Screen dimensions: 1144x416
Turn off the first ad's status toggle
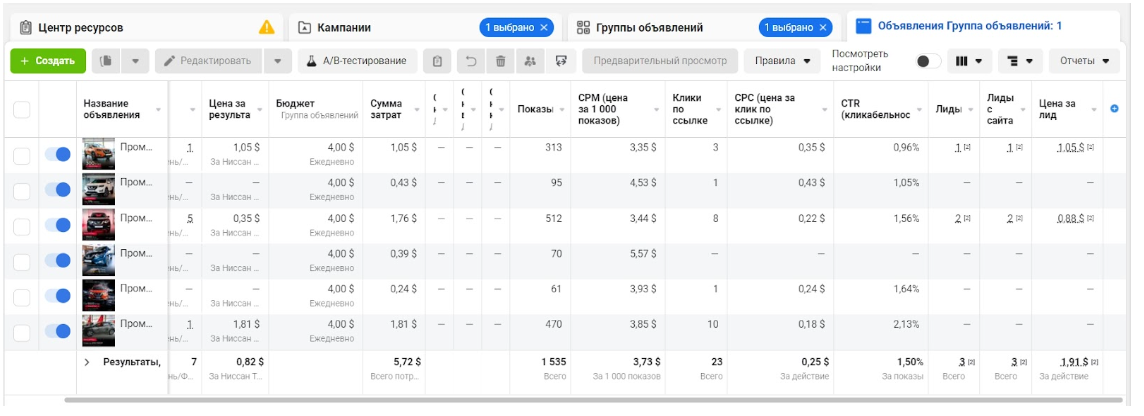click(x=57, y=155)
